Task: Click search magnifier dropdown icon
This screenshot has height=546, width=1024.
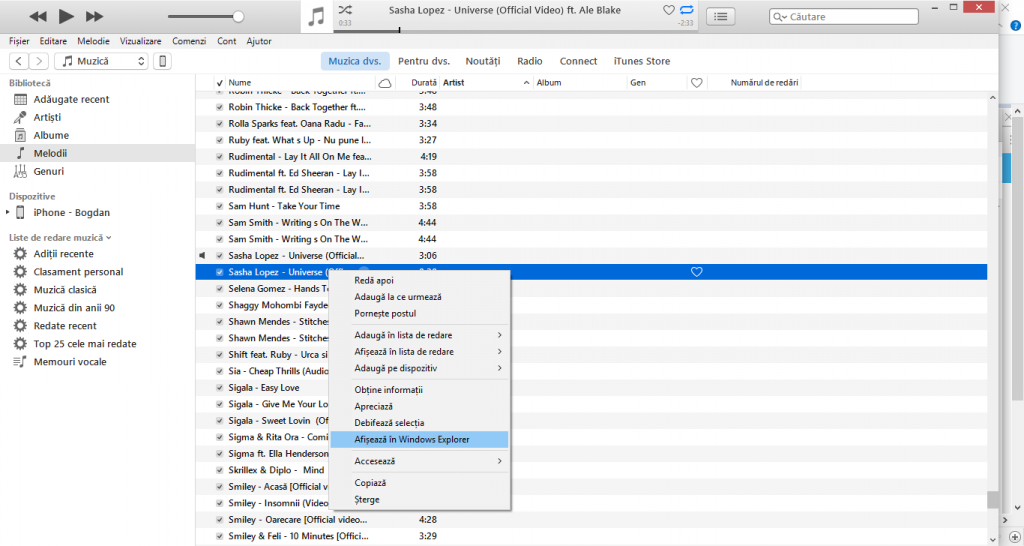Action: click(780, 17)
